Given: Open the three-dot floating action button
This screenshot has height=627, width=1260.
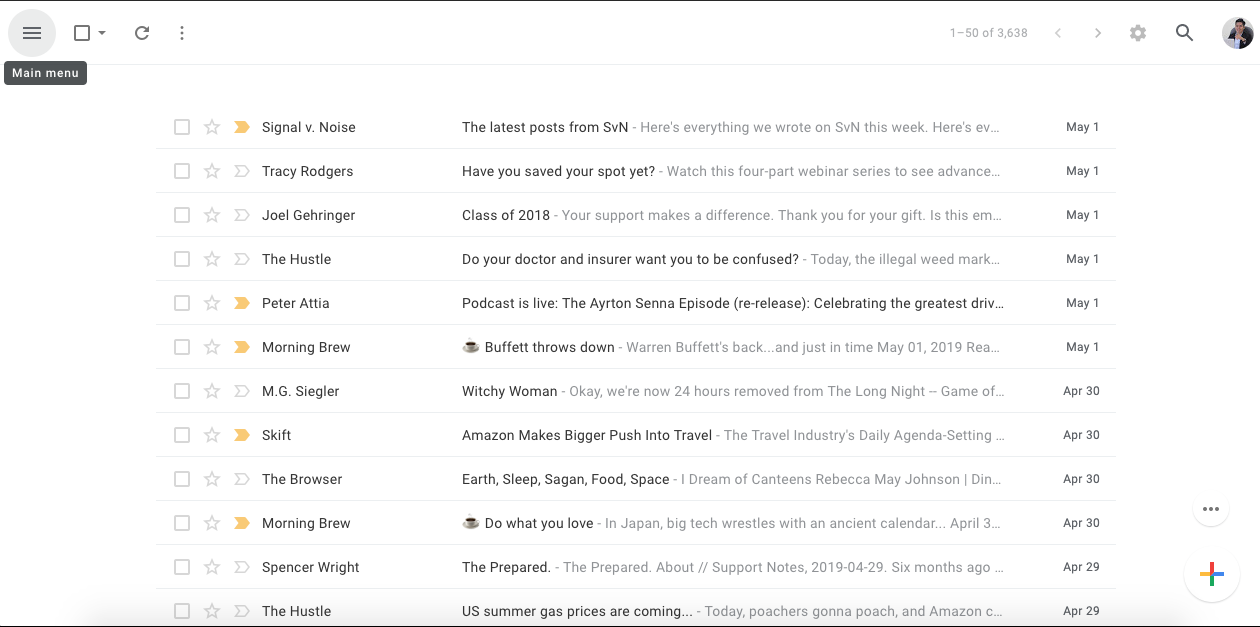Looking at the screenshot, I should (1211, 509).
